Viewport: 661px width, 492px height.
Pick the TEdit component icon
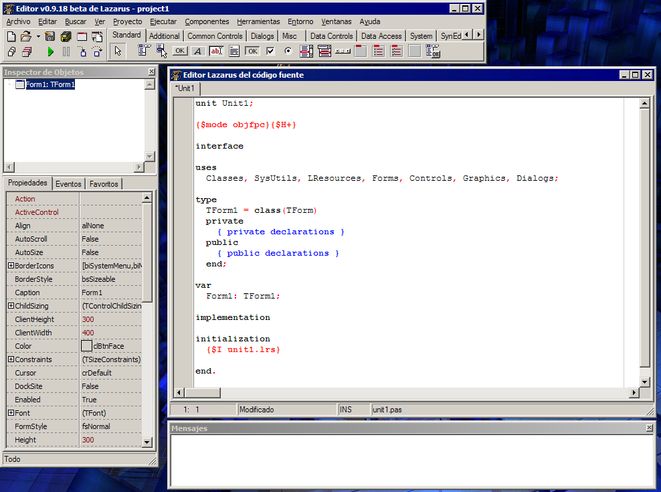(x=216, y=51)
